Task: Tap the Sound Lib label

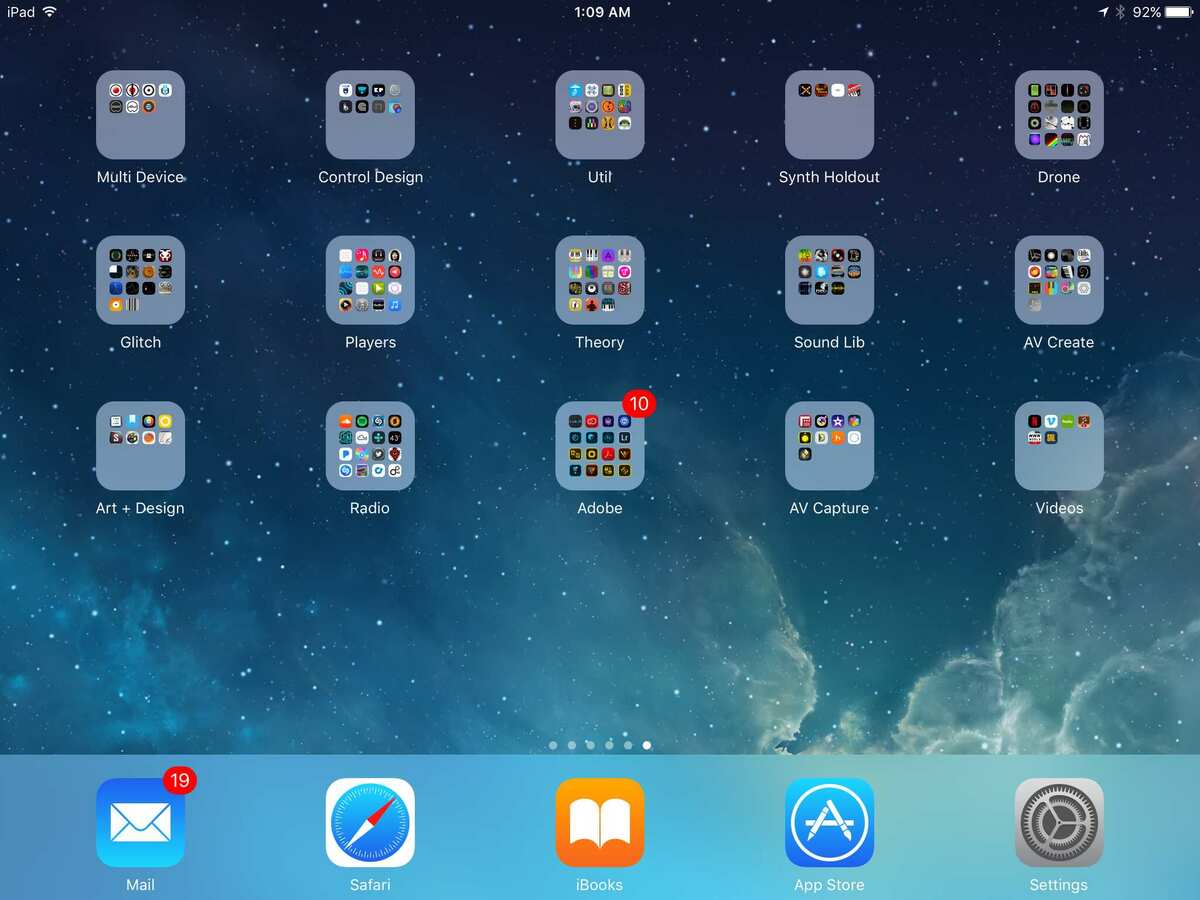Action: [829, 342]
